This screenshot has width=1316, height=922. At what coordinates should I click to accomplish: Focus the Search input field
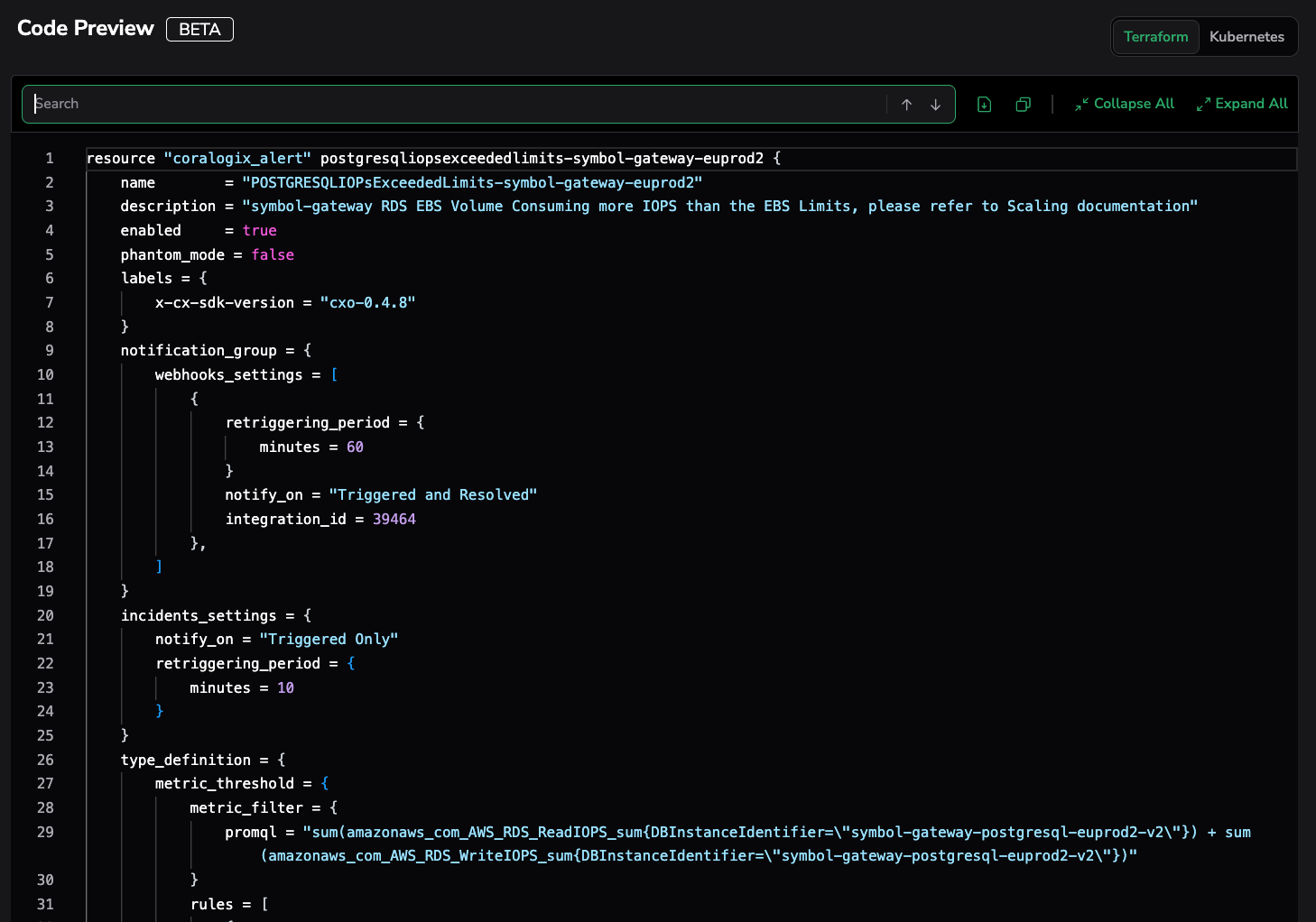click(x=451, y=104)
